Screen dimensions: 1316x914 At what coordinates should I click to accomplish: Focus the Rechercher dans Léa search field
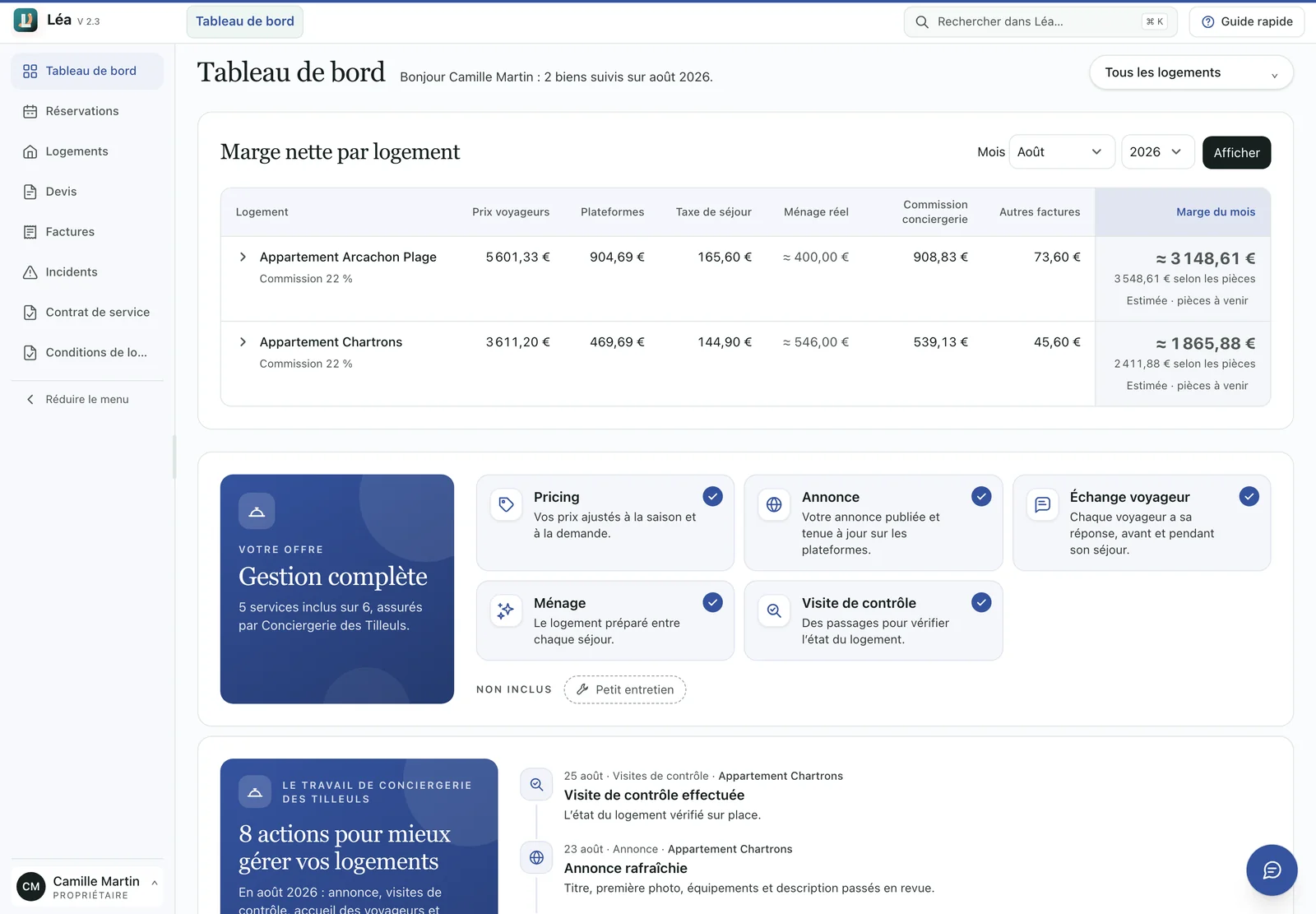pos(1040,21)
